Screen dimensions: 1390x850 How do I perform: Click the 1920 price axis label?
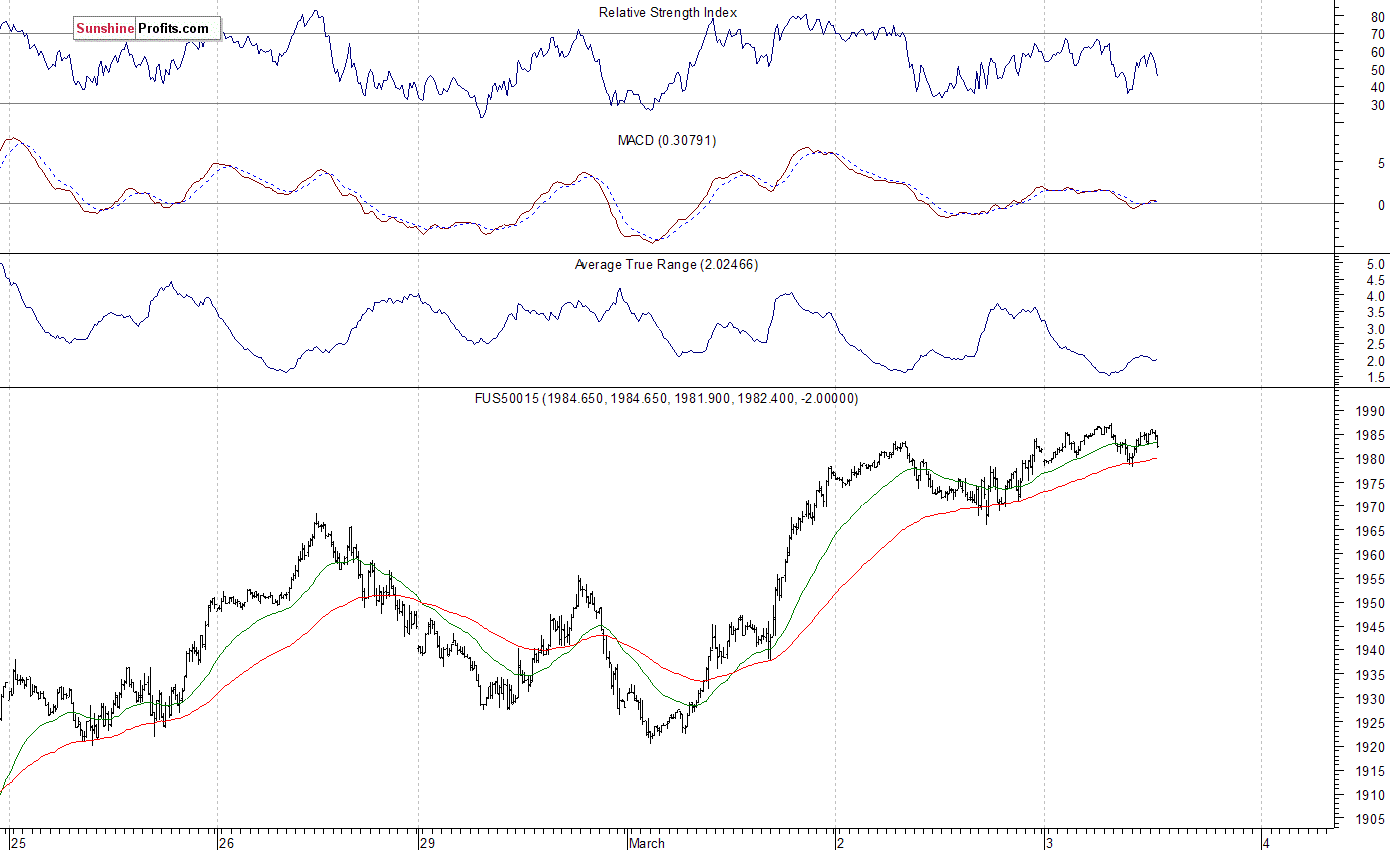1369,747
